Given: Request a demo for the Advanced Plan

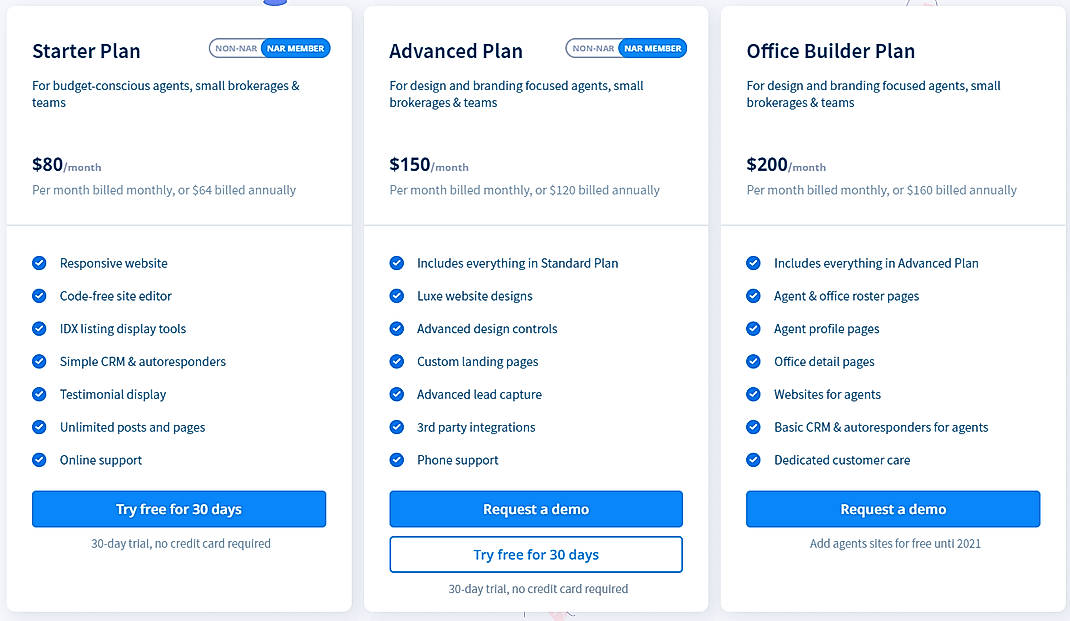Looking at the screenshot, I should (536, 508).
